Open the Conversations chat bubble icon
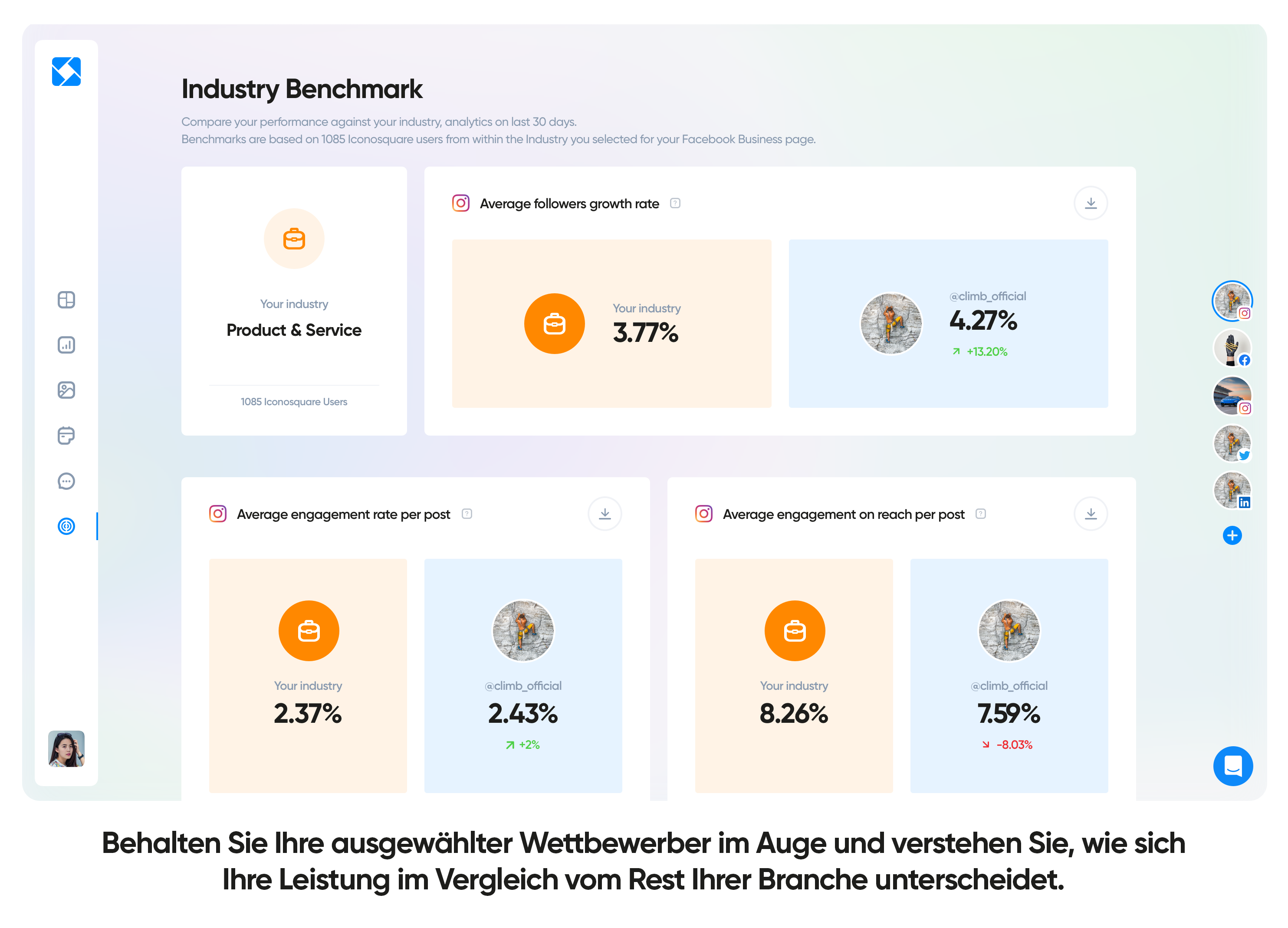The width and height of the screenshot is (1288, 928). tap(66, 481)
